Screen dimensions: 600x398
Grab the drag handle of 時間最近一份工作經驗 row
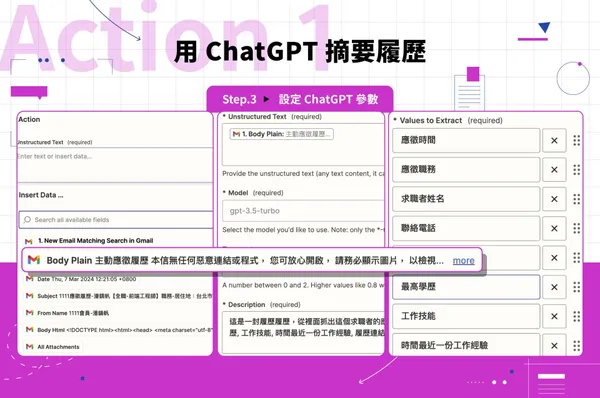[577, 346]
